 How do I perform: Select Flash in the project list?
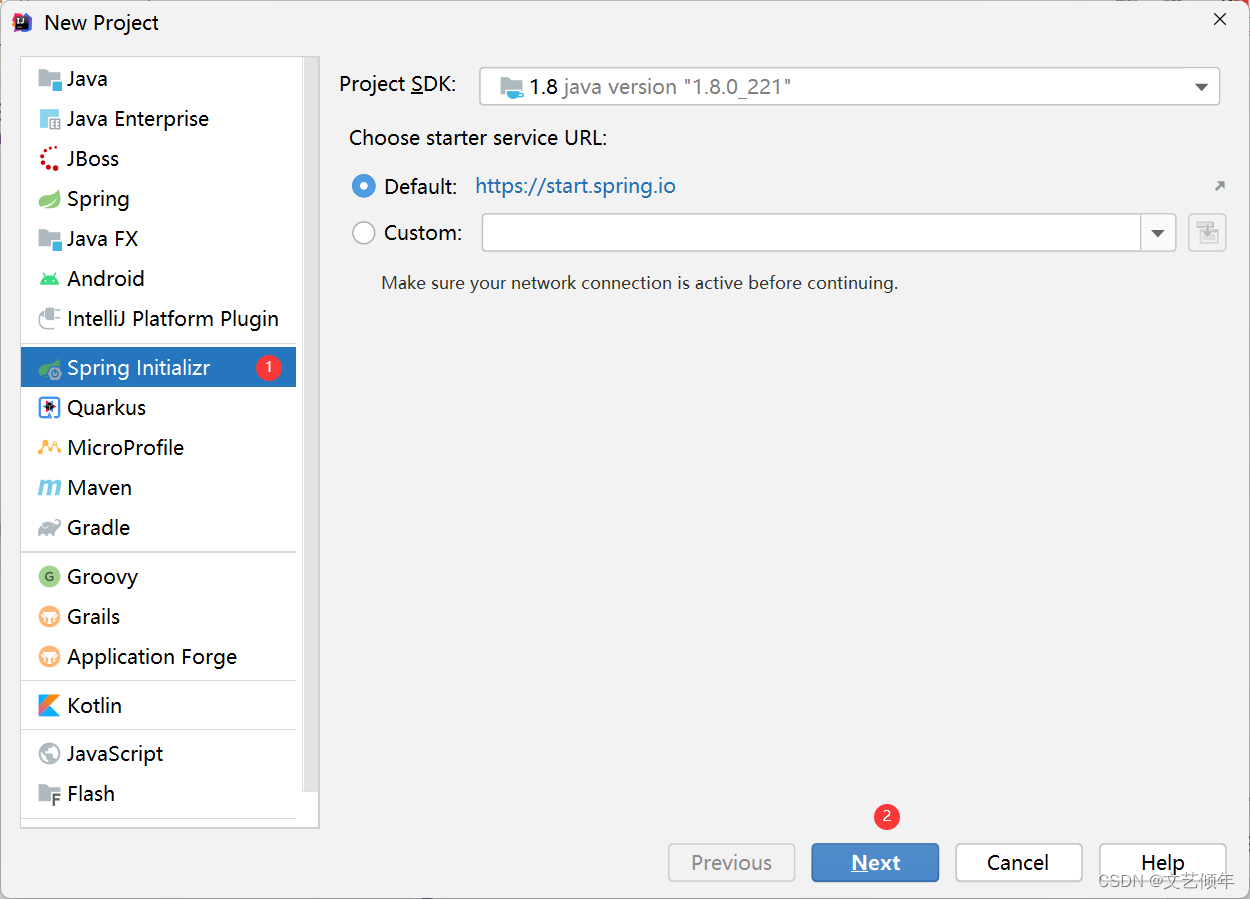pyautogui.click(x=158, y=794)
